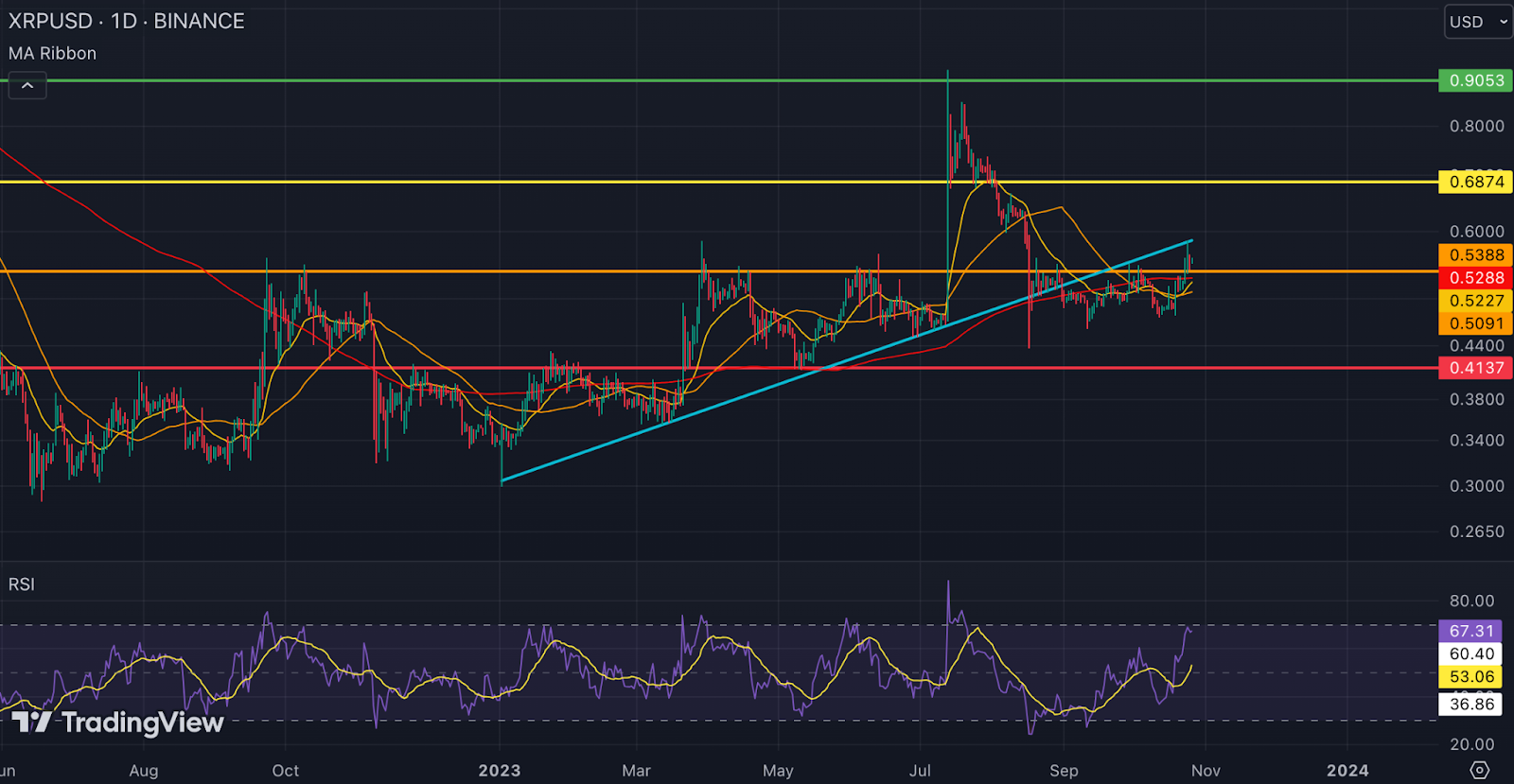Click the Oct time axis label
The height and width of the screenshot is (784, 1514).
[285, 771]
